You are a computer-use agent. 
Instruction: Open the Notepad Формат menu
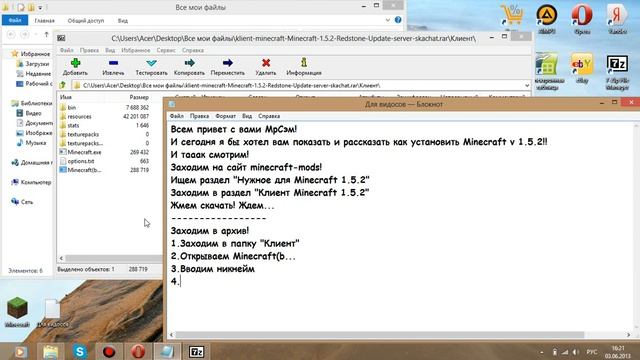click(225, 116)
